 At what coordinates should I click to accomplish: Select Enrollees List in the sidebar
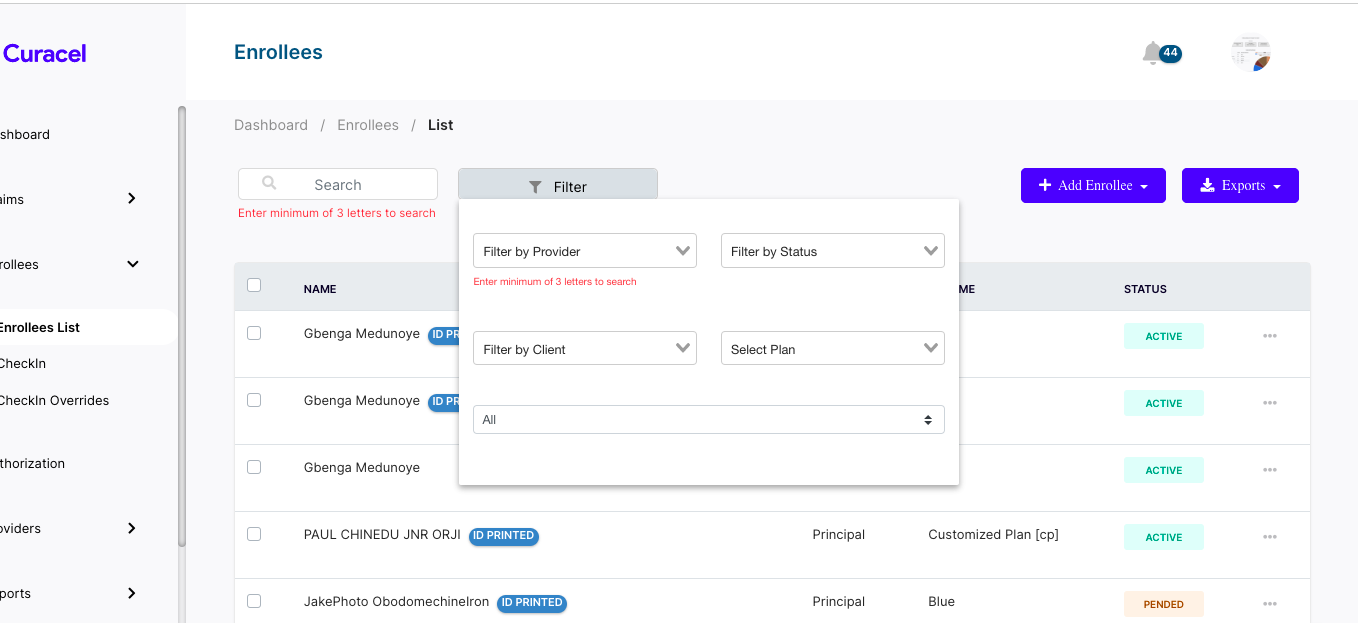point(40,327)
